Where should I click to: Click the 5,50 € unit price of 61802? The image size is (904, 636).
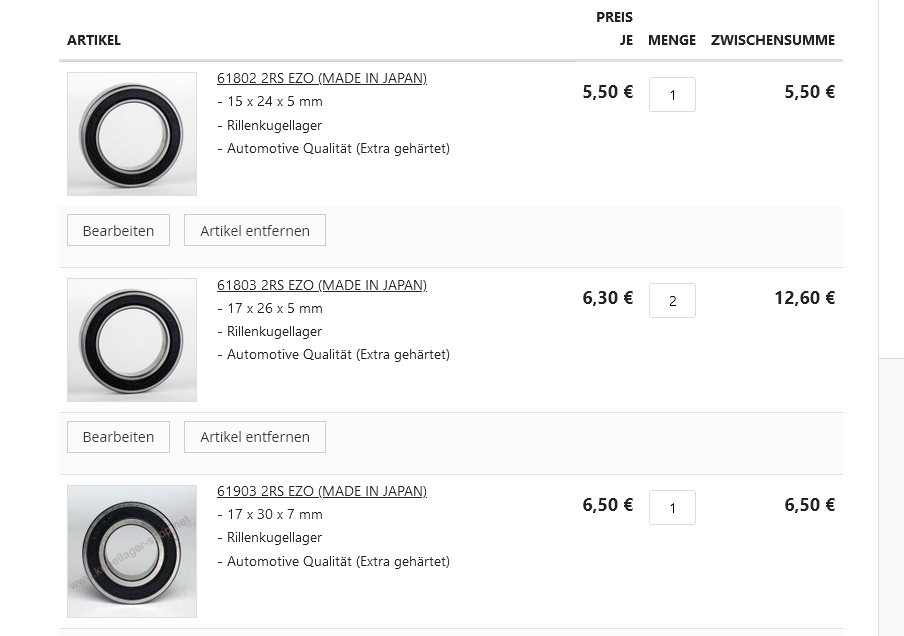[x=608, y=92]
